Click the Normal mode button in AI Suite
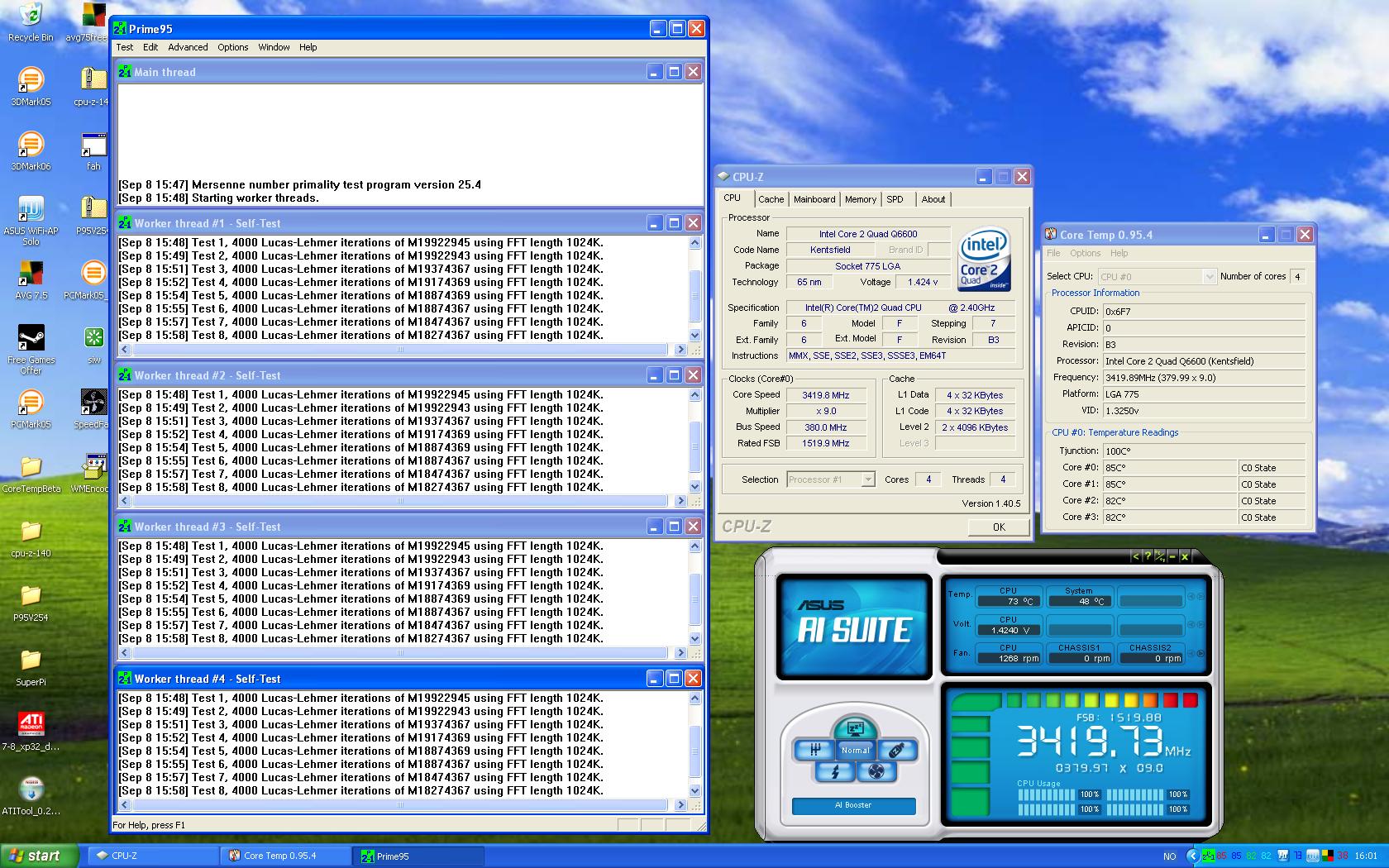 pyautogui.click(x=855, y=751)
